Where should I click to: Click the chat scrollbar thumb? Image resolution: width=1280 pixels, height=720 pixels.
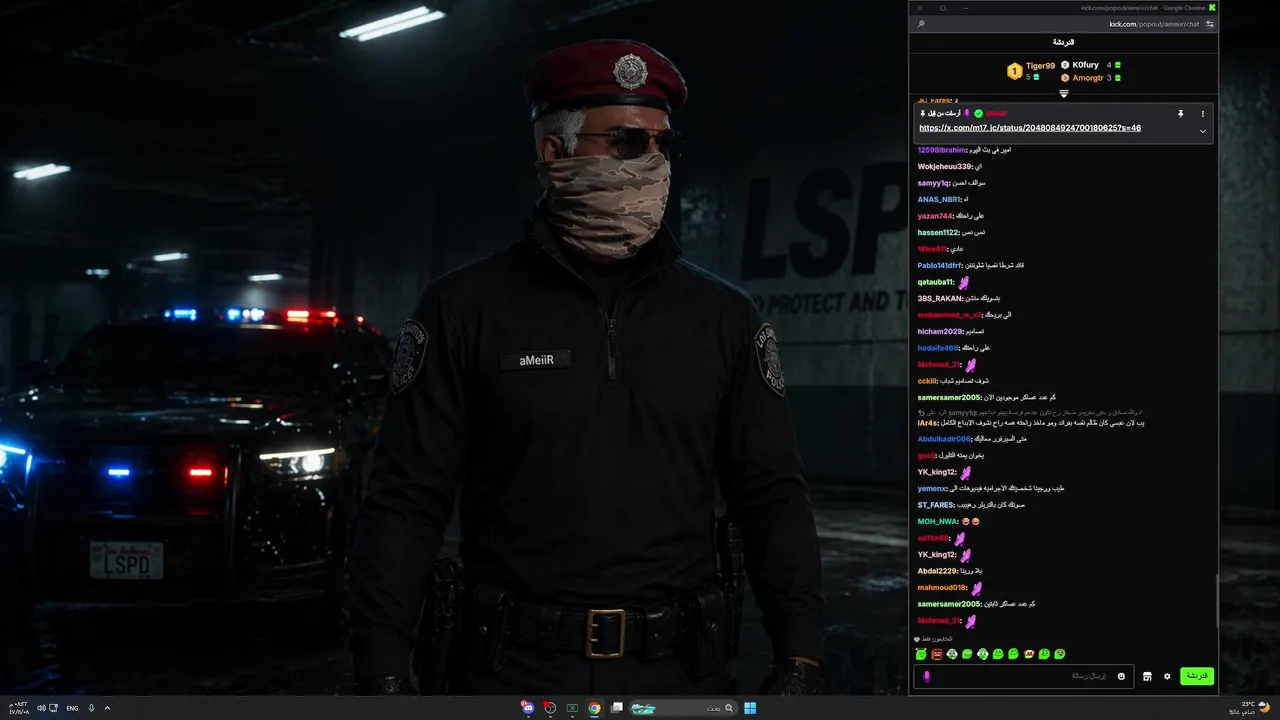1216,600
